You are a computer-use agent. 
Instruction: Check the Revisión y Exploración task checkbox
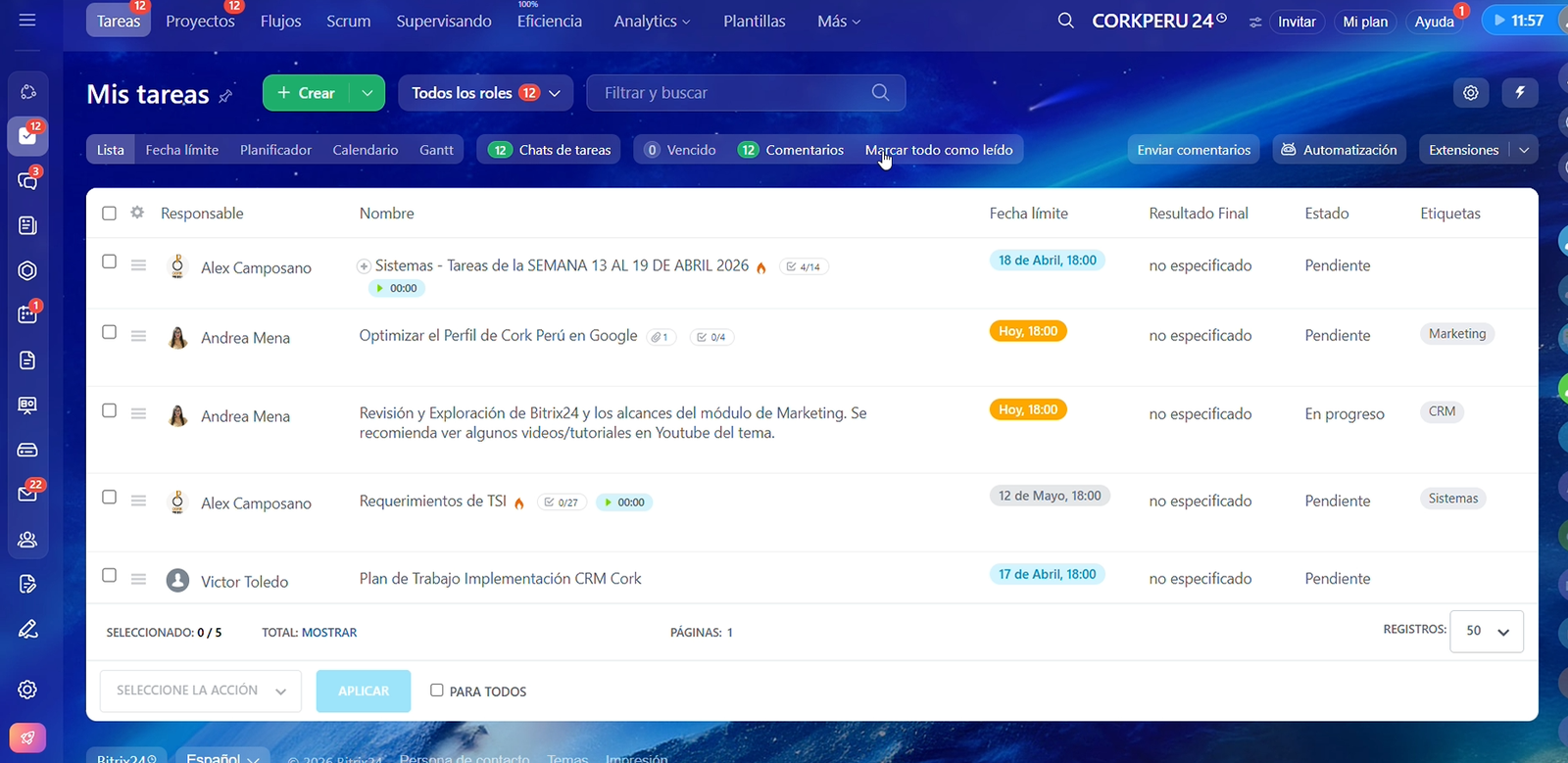pos(109,410)
